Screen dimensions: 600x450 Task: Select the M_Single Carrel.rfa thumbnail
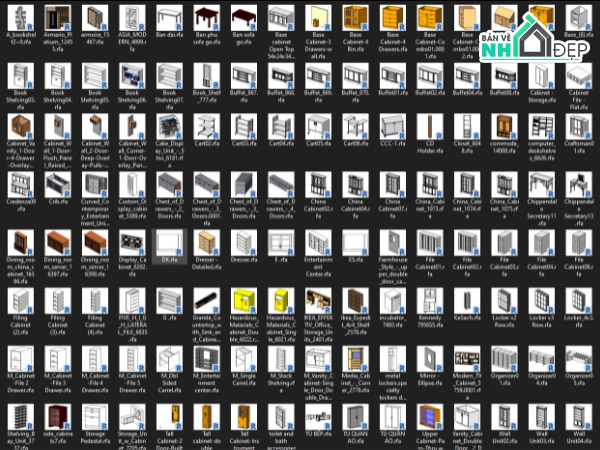[x=245, y=359]
